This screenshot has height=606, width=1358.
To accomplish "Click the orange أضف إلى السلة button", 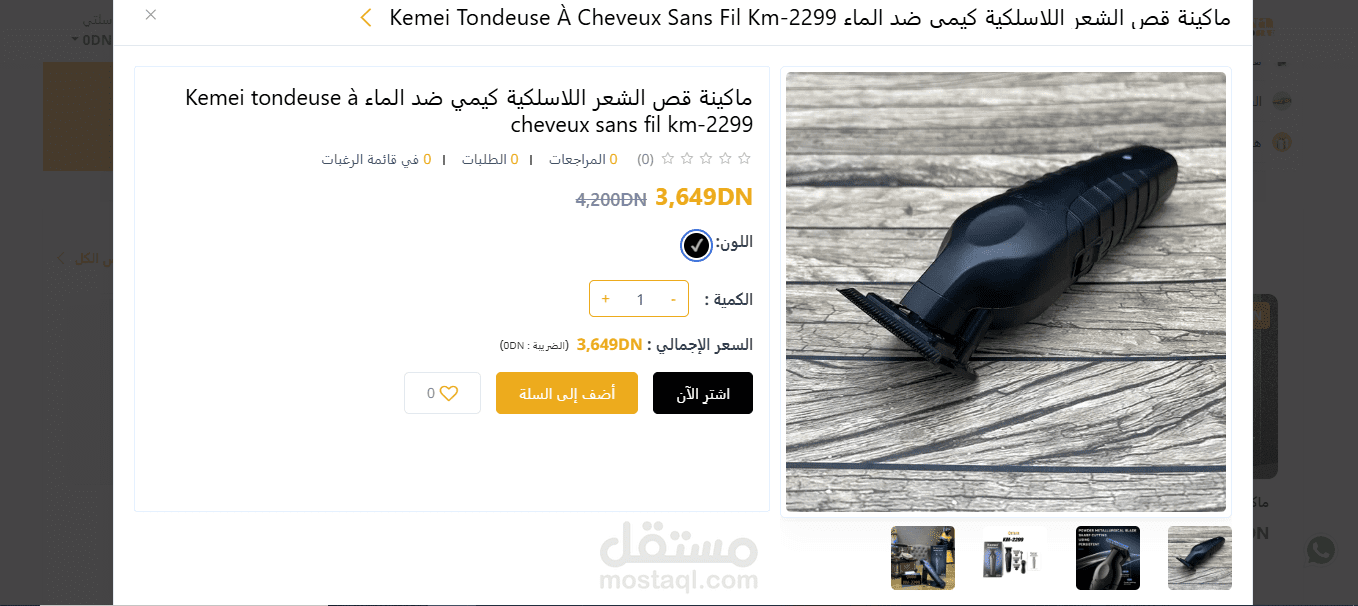I will coord(567,393).
